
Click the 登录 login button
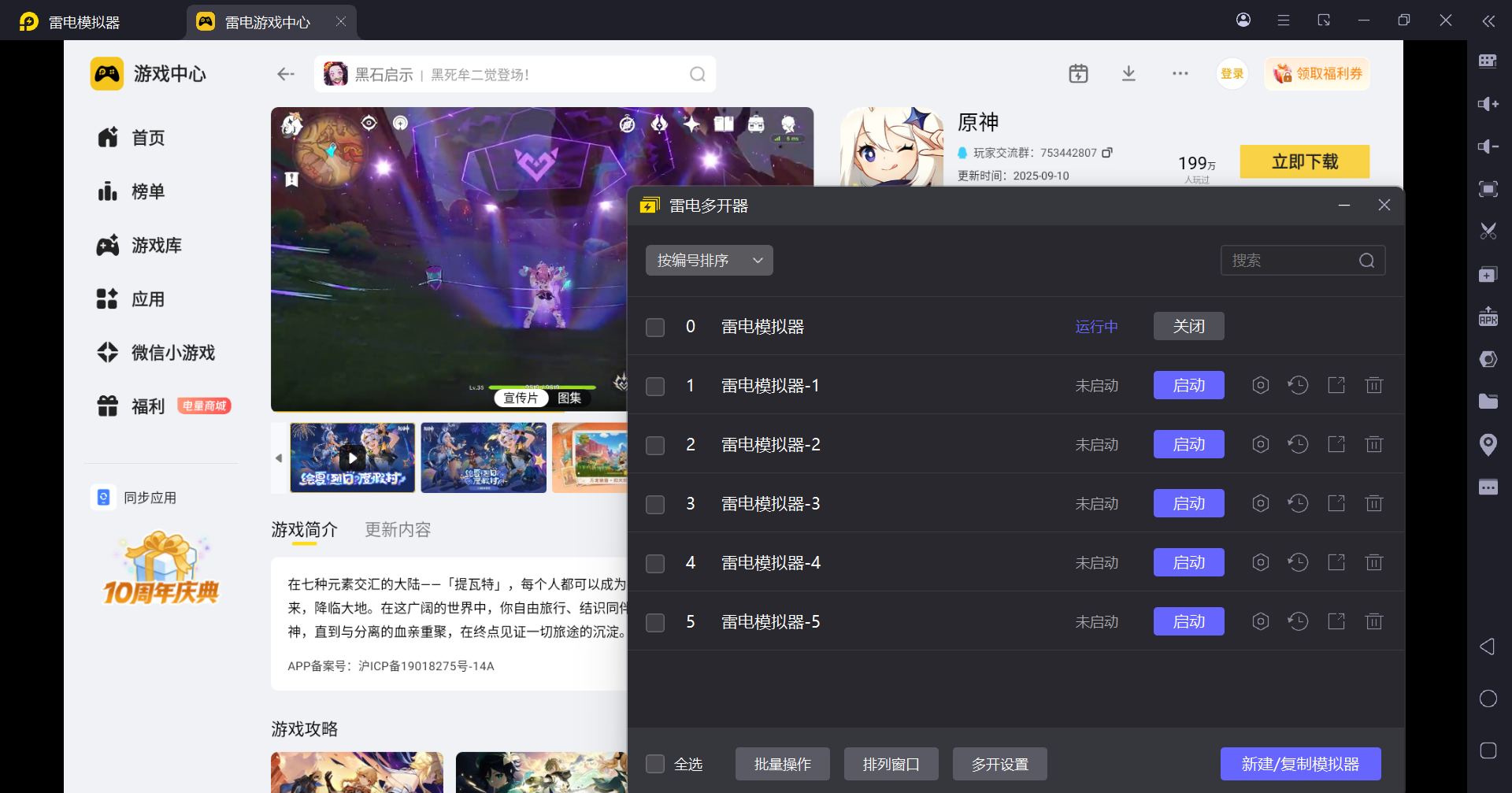coord(1232,74)
